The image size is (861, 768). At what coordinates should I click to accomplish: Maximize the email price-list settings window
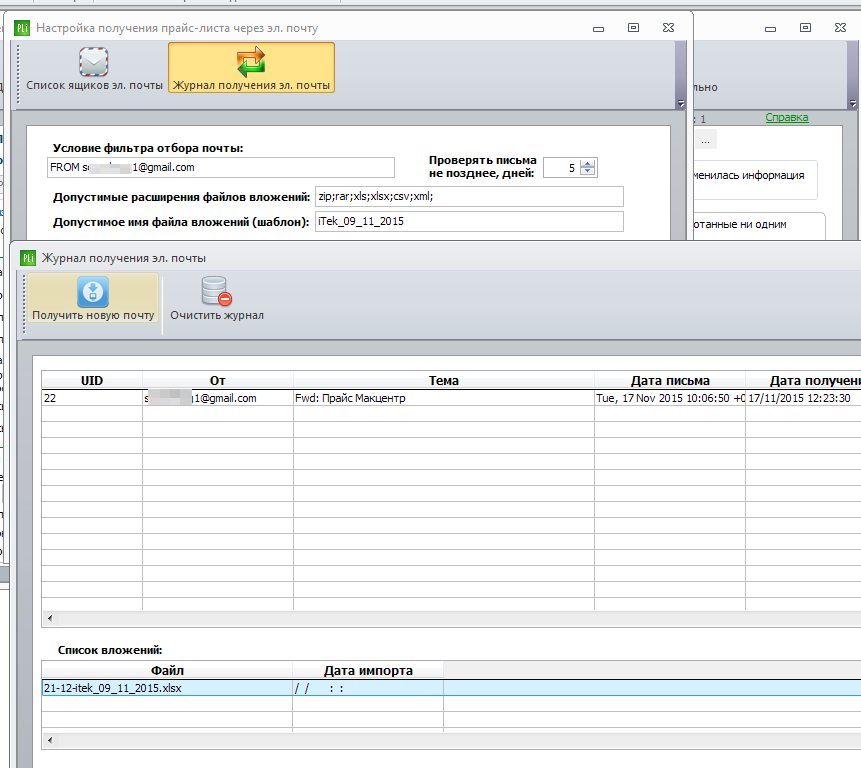pos(633,27)
